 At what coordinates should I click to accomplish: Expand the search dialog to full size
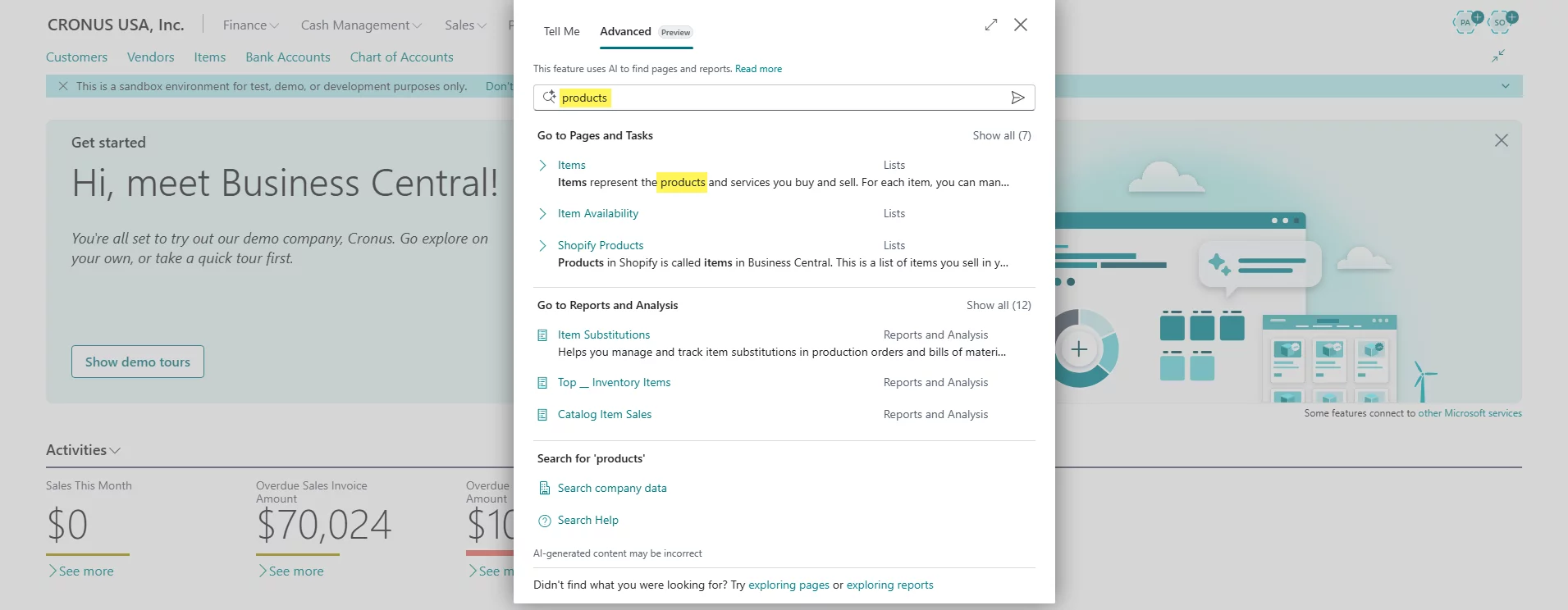click(x=991, y=25)
